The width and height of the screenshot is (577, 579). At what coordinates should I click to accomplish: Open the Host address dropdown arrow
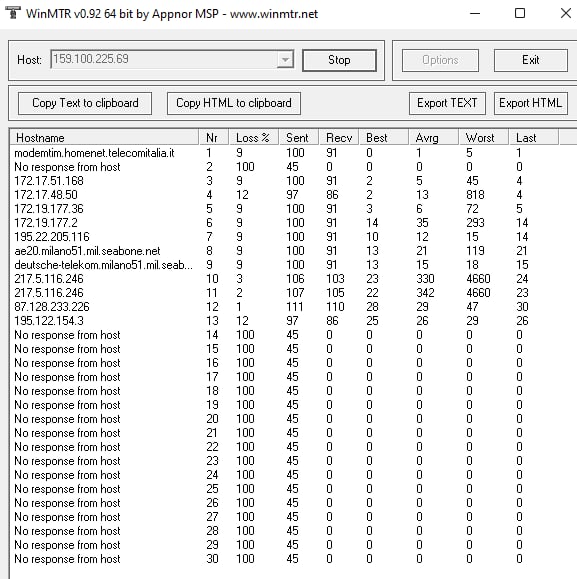coord(285,59)
